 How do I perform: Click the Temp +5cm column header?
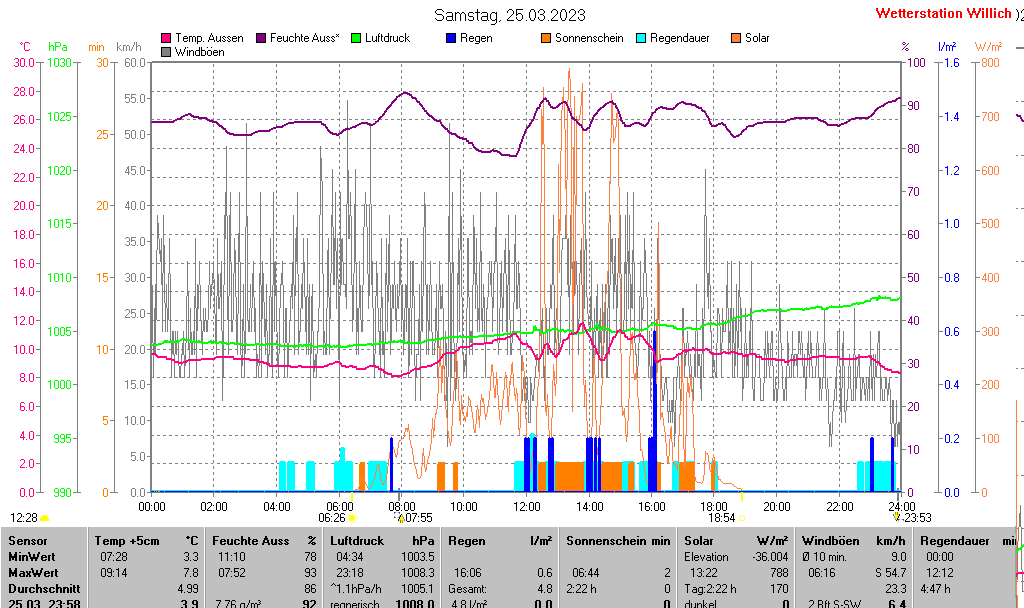[x=127, y=541]
